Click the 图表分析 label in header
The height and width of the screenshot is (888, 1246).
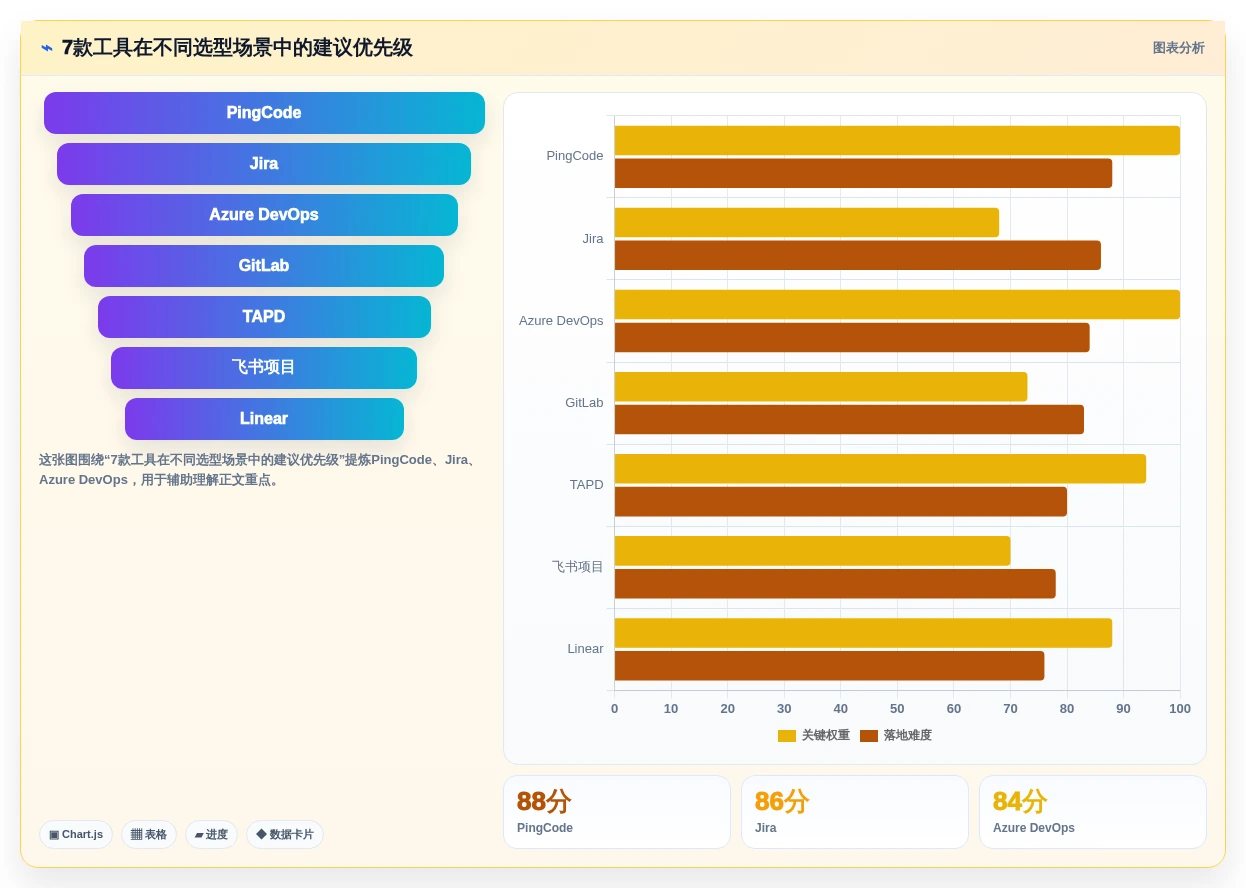coord(1178,48)
